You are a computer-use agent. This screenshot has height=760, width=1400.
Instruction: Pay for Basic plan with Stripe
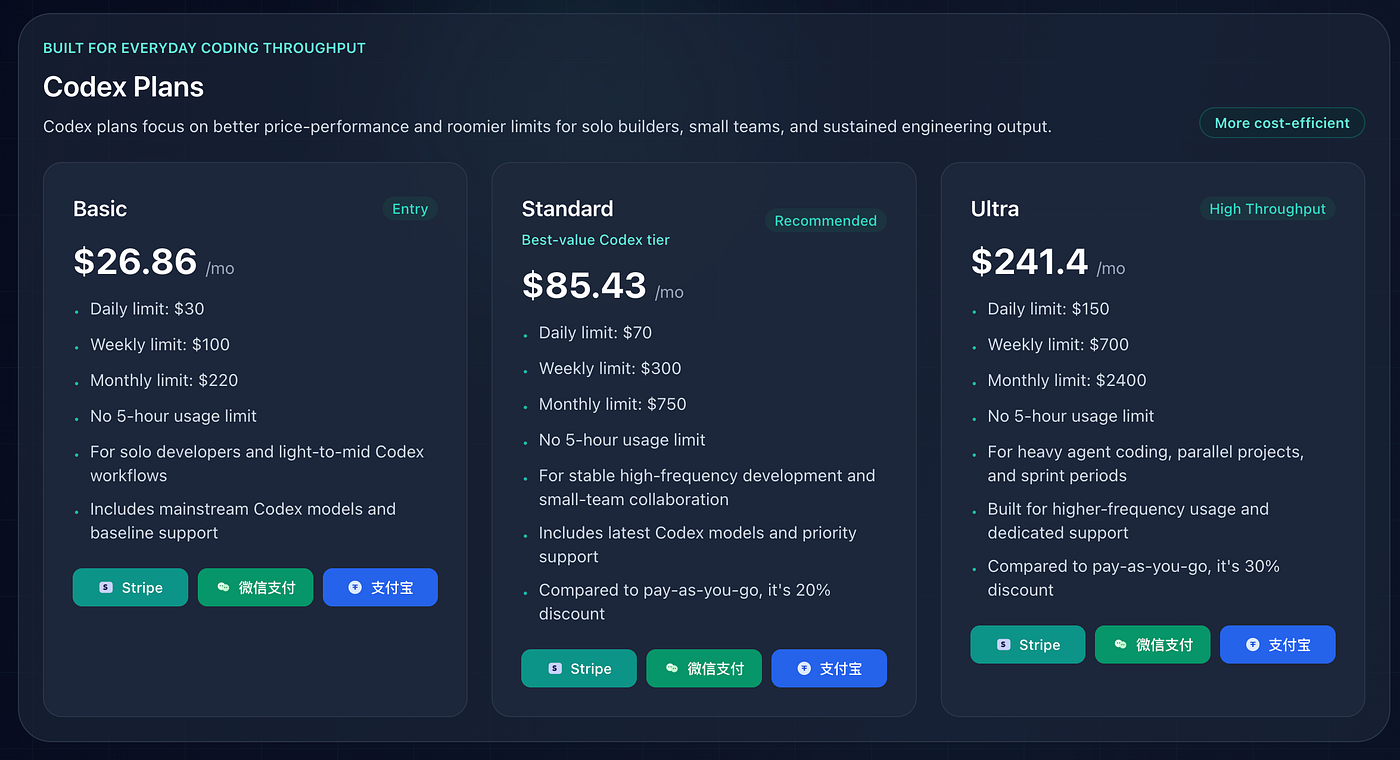(x=130, y=588)
